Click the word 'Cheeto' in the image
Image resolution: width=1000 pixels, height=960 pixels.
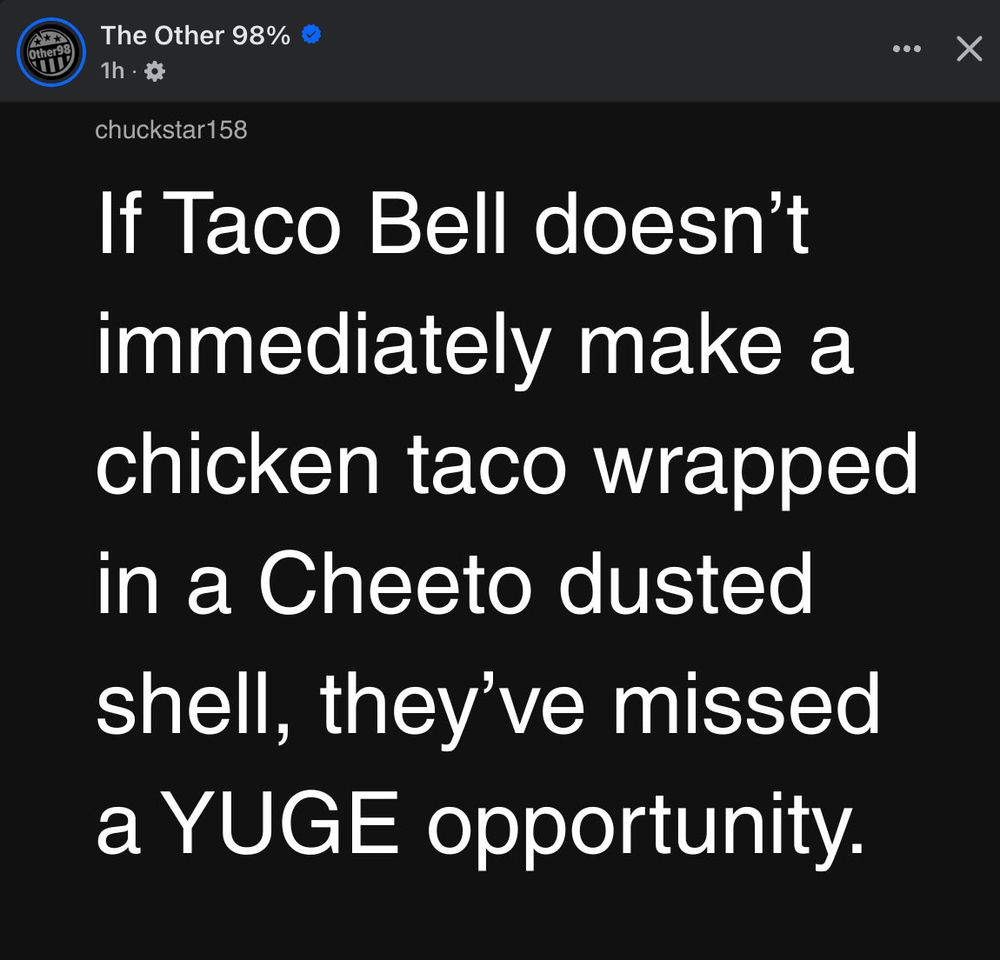click(395, 583)
